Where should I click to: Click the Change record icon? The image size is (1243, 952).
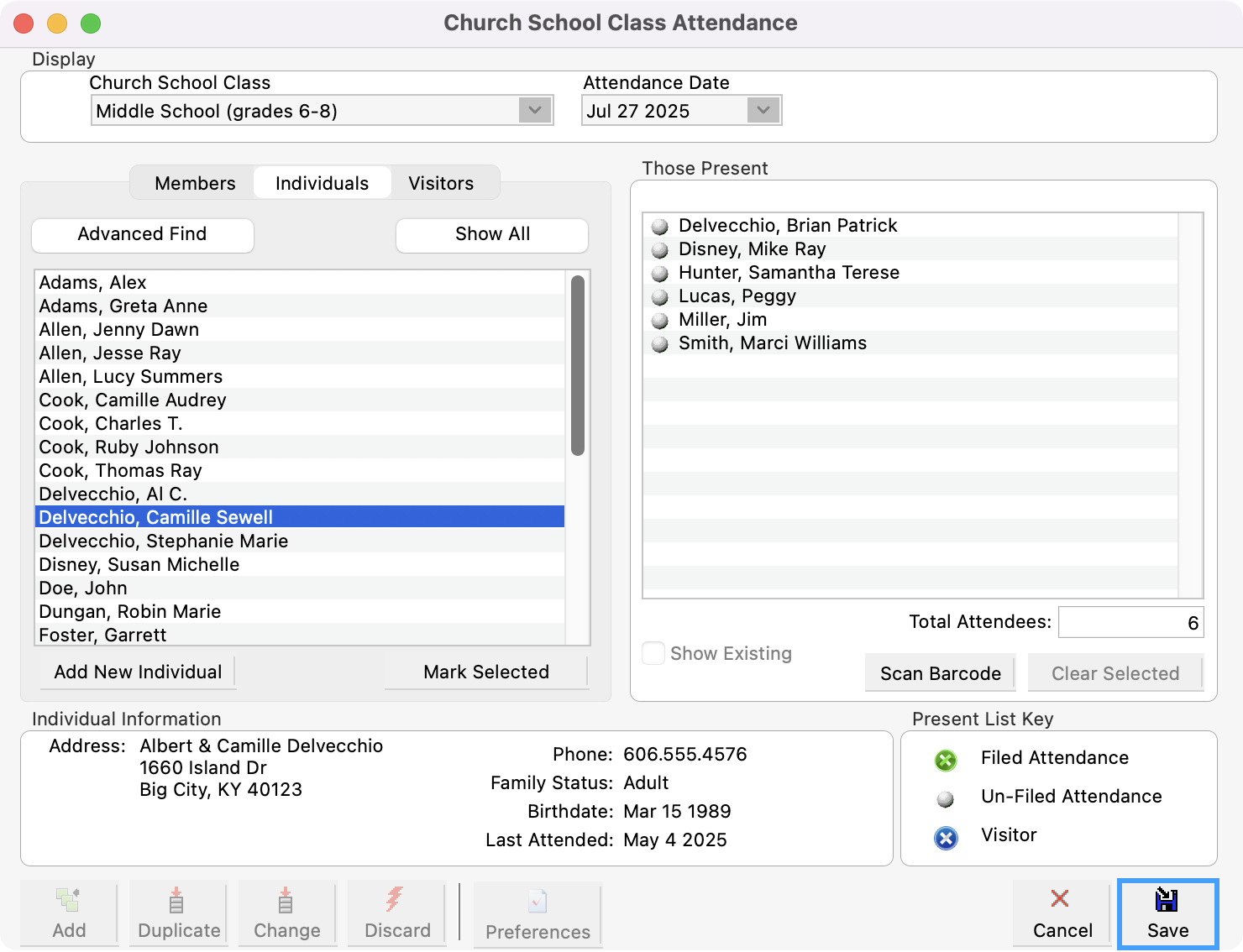click(x=286, y=902)
